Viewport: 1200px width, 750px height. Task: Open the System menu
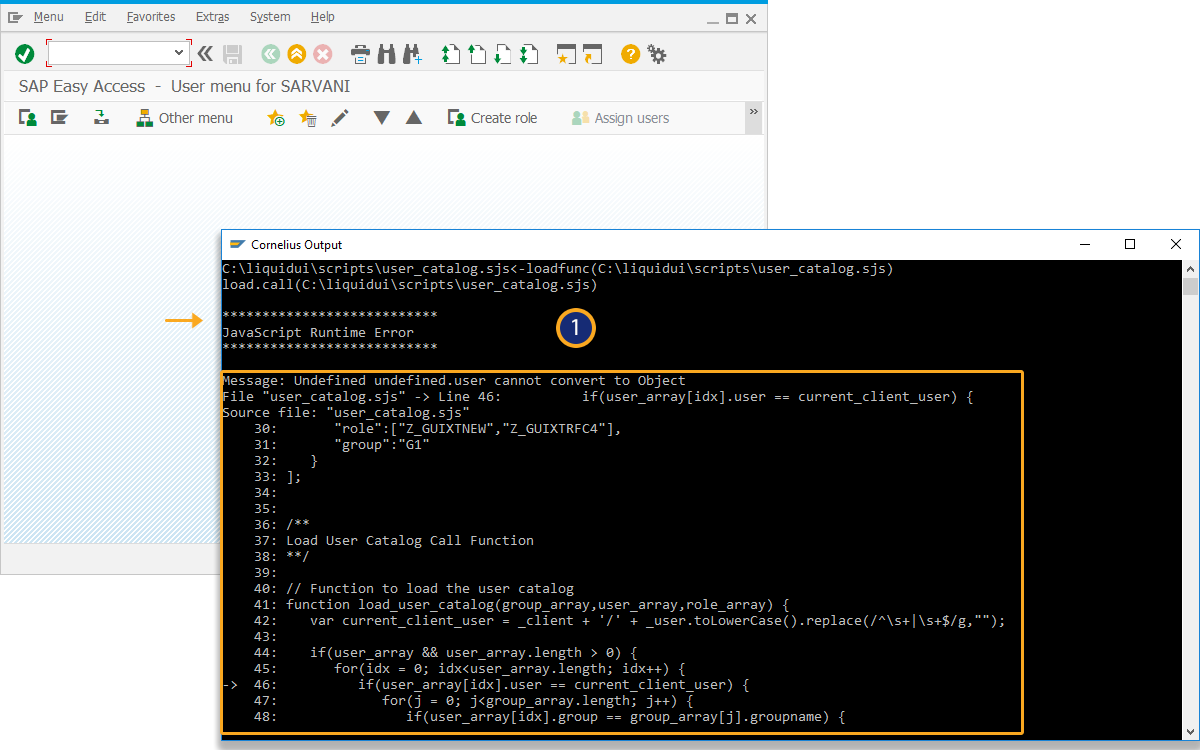point(270,17)
